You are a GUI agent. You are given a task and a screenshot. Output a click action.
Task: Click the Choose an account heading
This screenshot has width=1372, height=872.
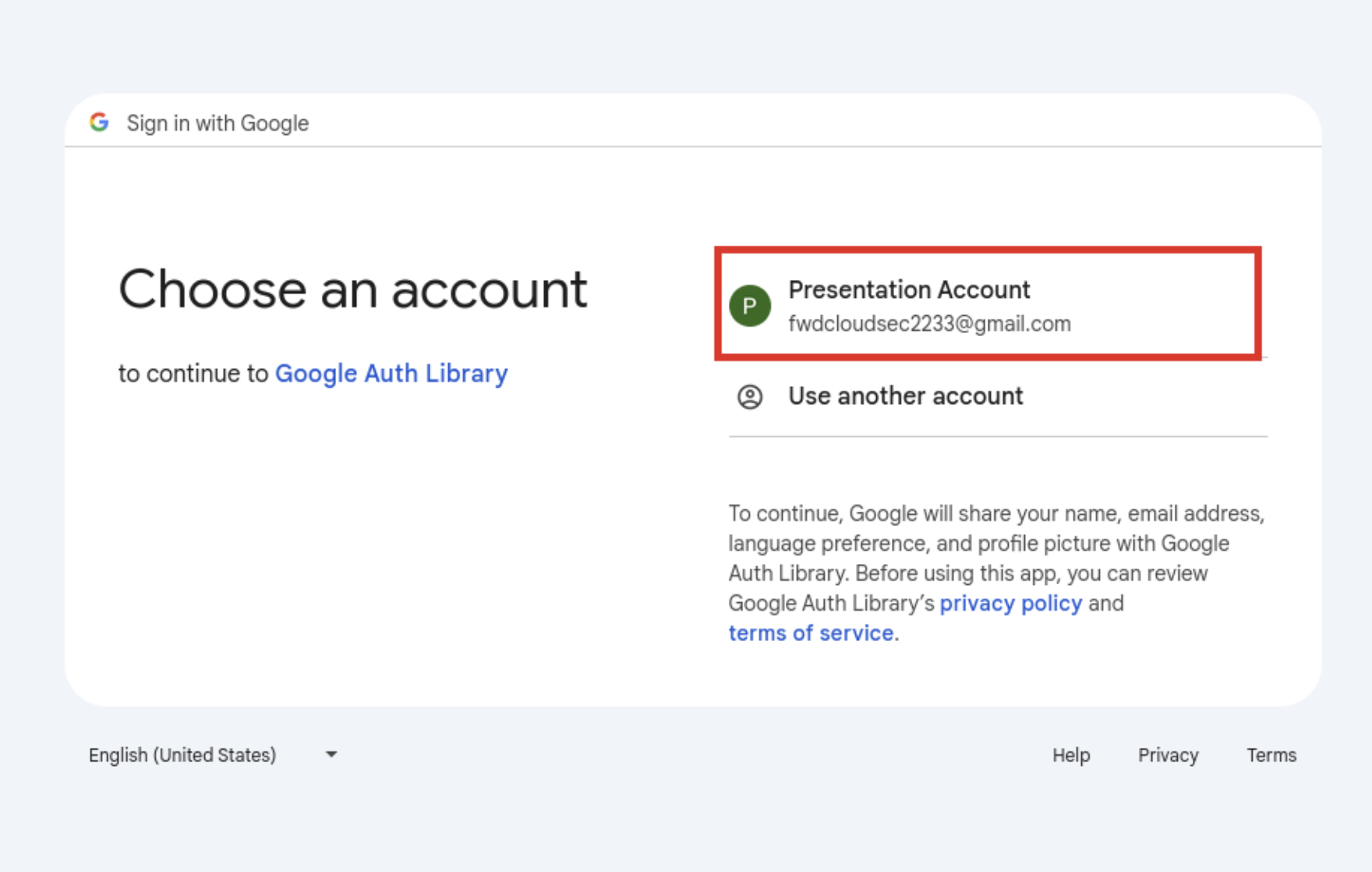click(352, 289)
